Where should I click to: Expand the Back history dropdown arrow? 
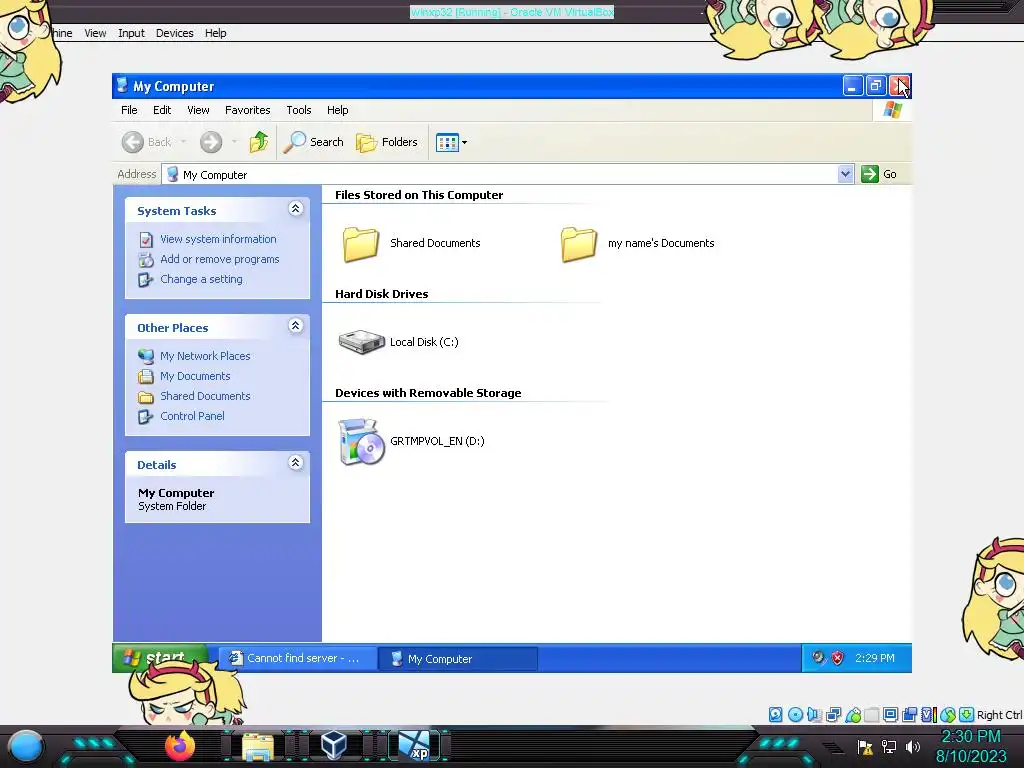(x=184, y=142)
